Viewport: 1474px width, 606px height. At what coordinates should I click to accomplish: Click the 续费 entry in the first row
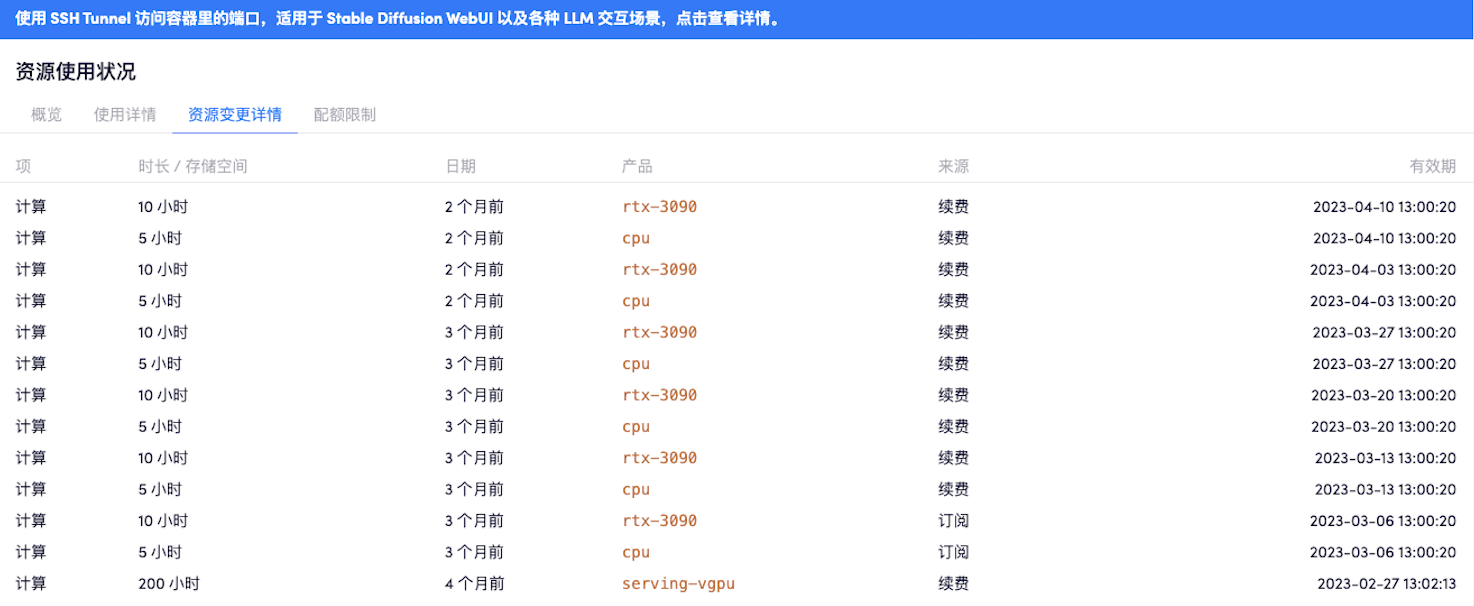tap(952, 206)
